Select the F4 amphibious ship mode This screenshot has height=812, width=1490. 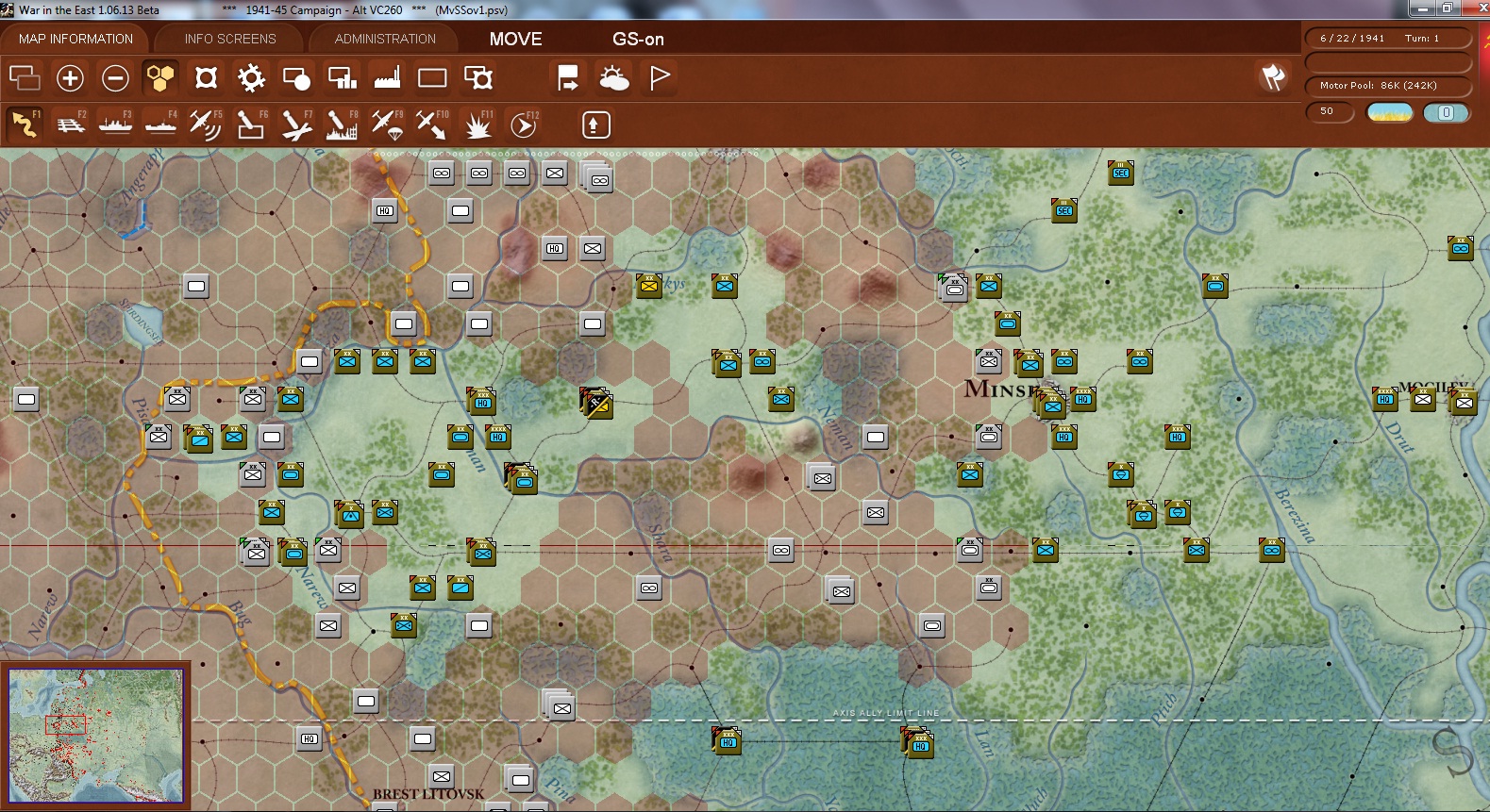(160, 124)
